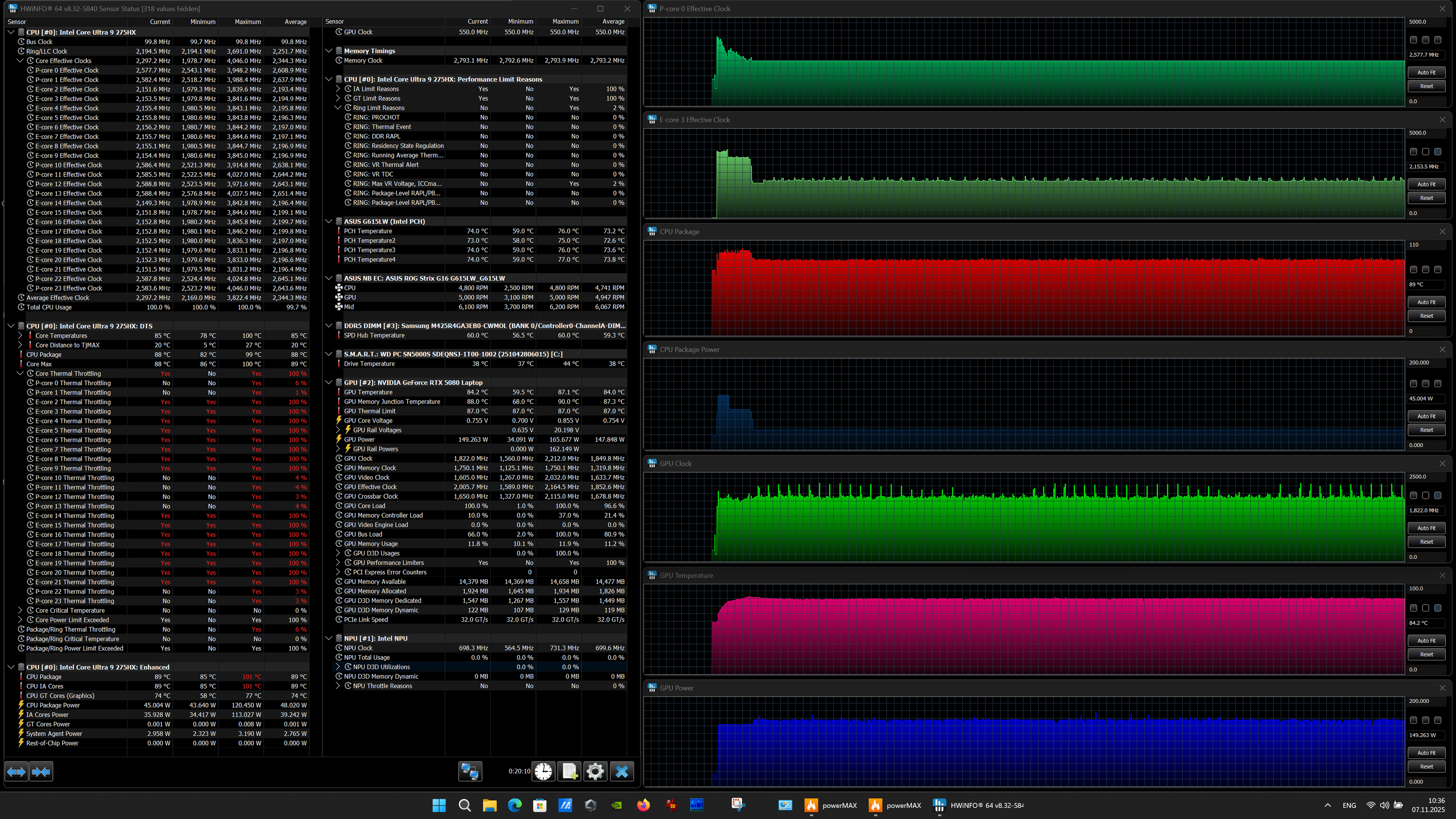The image size is (1456, 819).
Task: Click the blue X close sensors button
Action: coord(622,771)
